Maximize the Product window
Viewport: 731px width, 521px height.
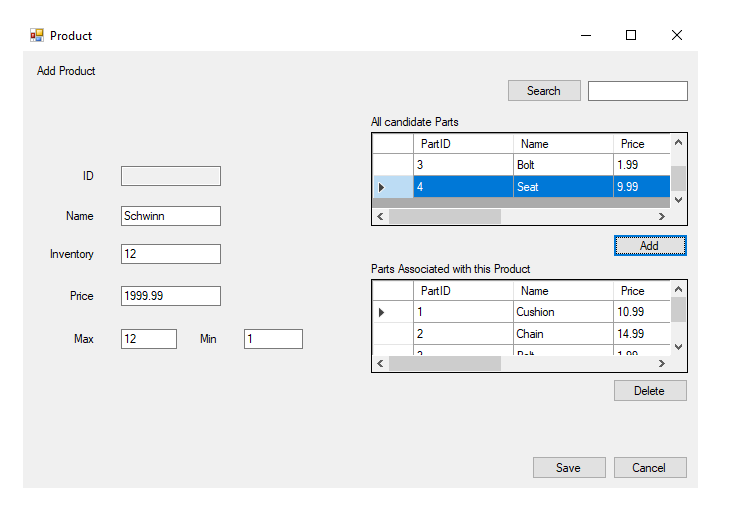click(631, 35)
